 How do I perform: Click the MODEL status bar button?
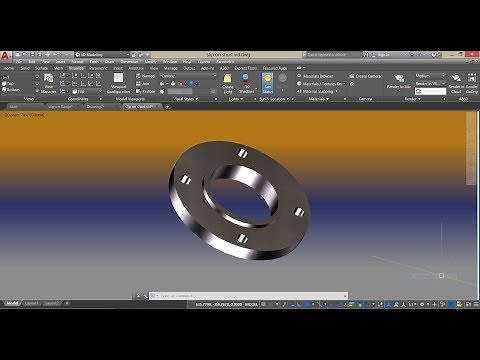coord(251,304)
